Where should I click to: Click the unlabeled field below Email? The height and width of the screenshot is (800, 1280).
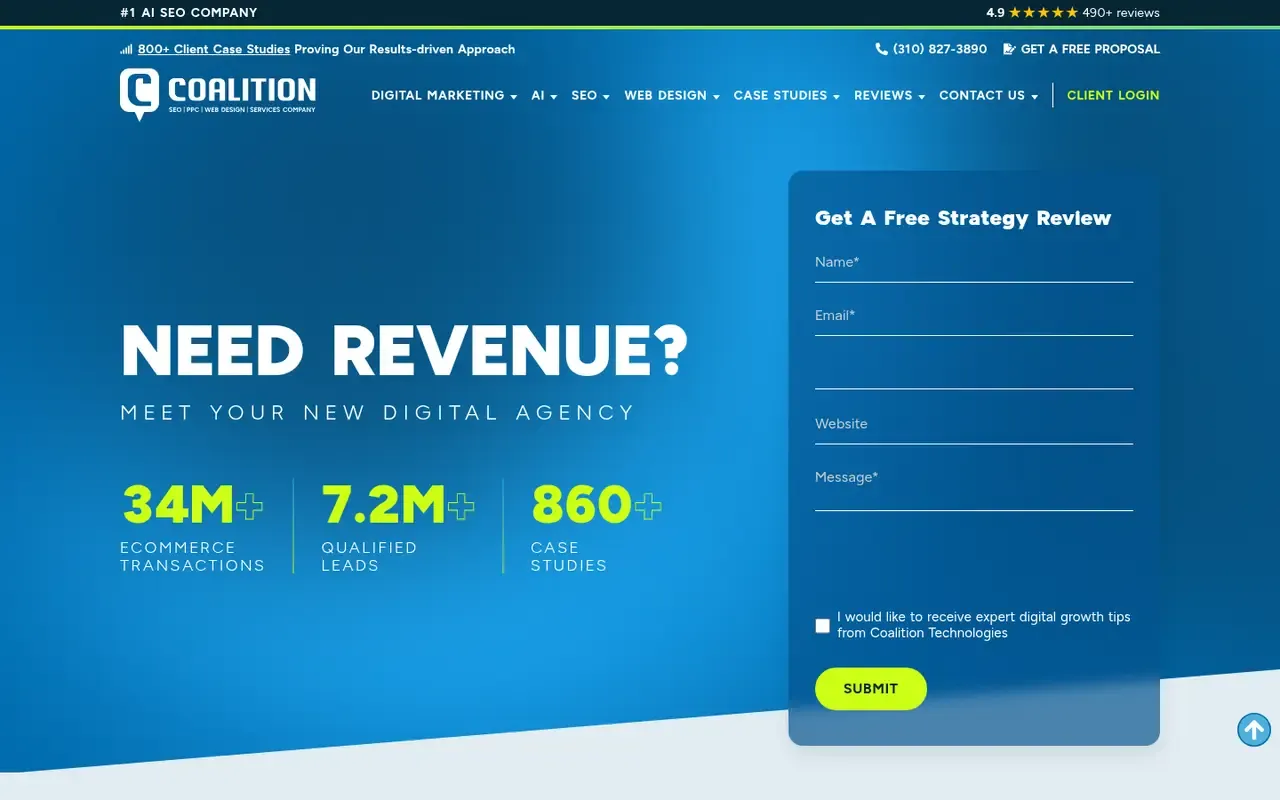[x=974, y=370]
